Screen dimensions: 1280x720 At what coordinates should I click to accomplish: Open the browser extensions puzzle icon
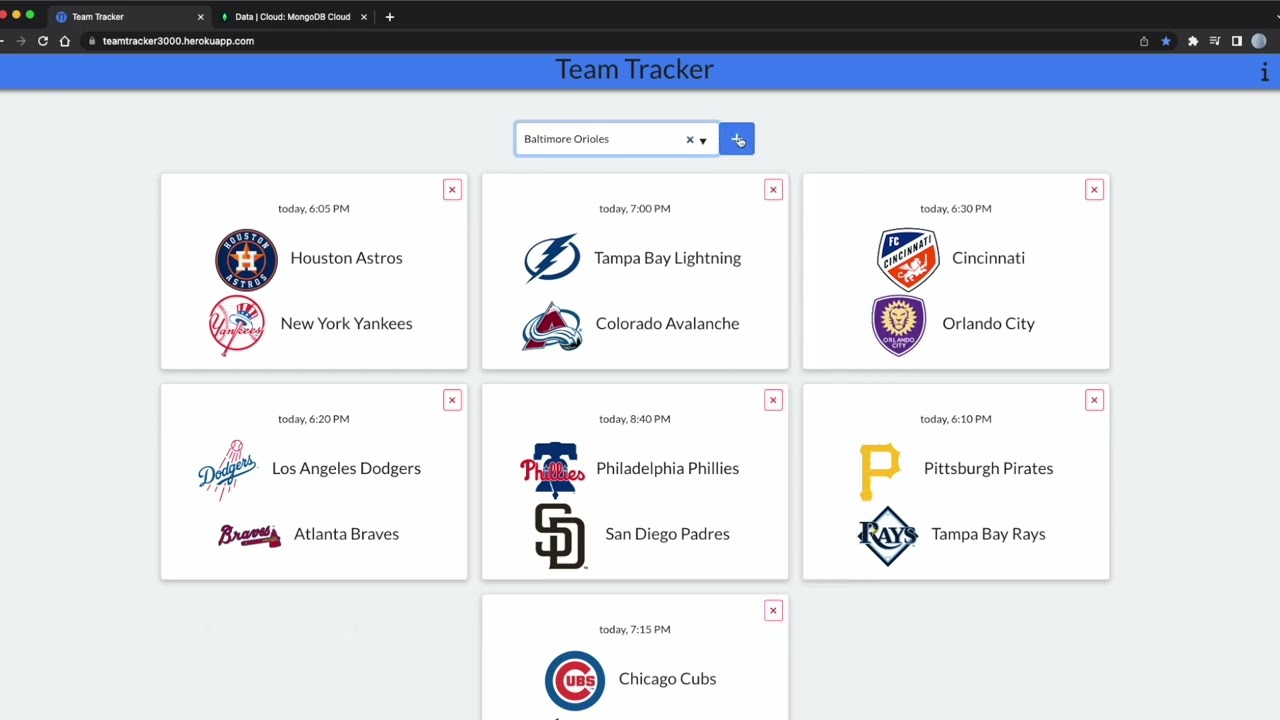pyautogui.click(x=1193, y=41)
